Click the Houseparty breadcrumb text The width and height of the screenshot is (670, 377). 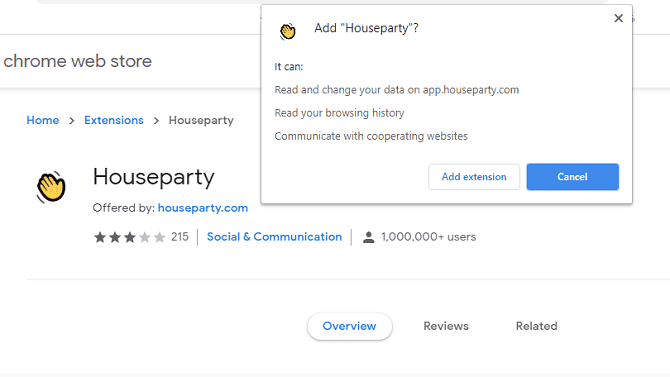(201, 121)
